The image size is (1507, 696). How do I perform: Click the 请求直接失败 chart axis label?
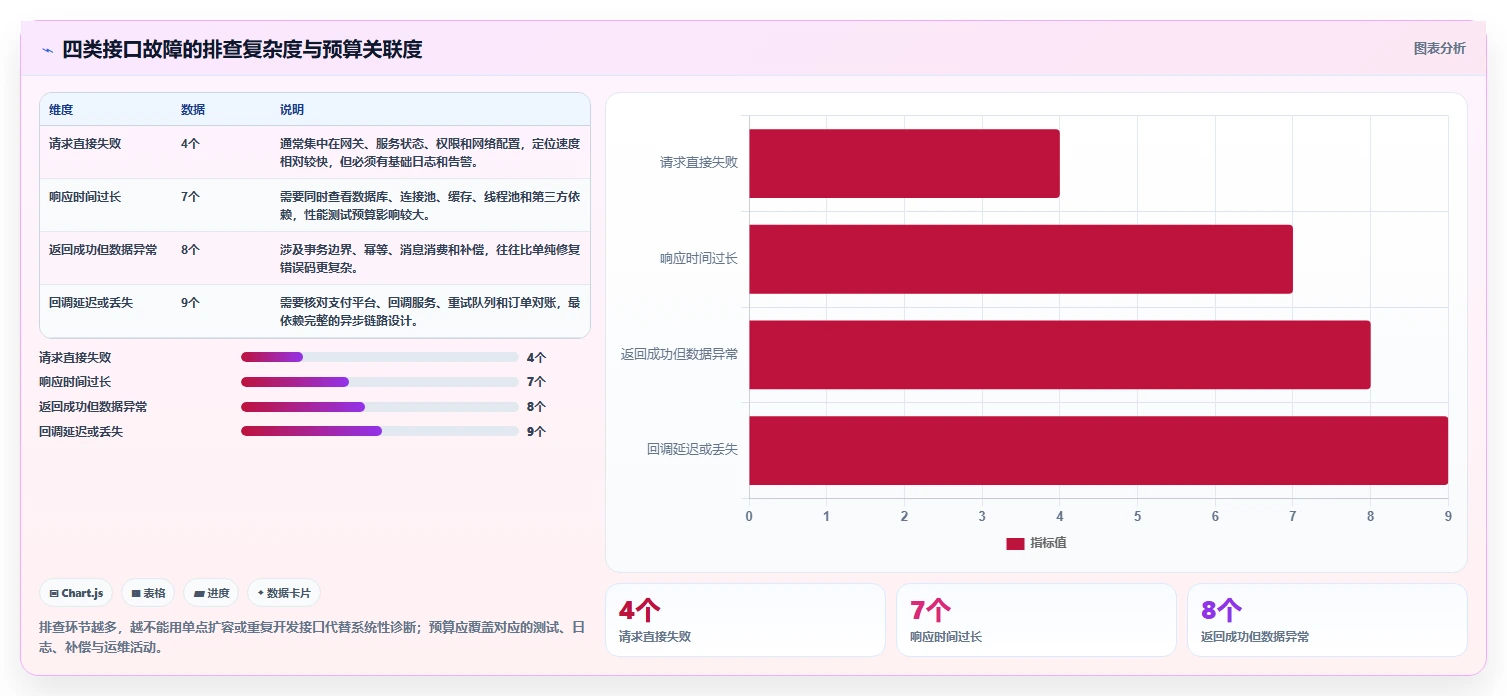pyautogui.click(x=699, y=162)
